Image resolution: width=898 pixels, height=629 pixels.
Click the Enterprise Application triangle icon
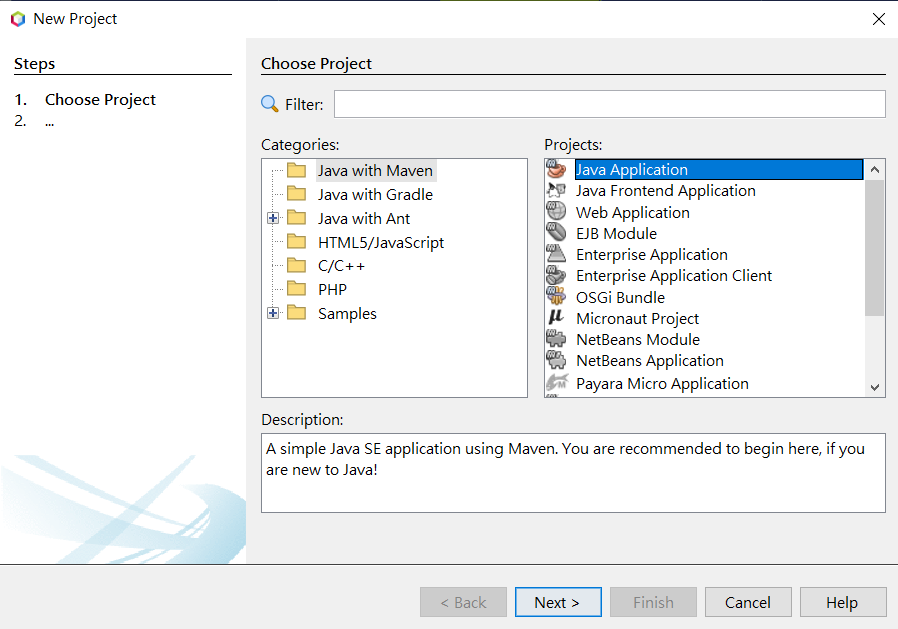tap(556, 254)
